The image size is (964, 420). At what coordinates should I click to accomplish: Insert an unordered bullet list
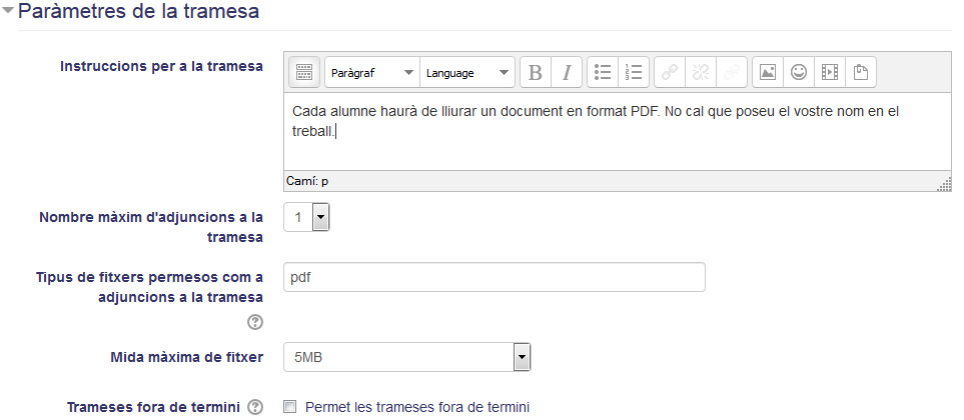[602, 73]
